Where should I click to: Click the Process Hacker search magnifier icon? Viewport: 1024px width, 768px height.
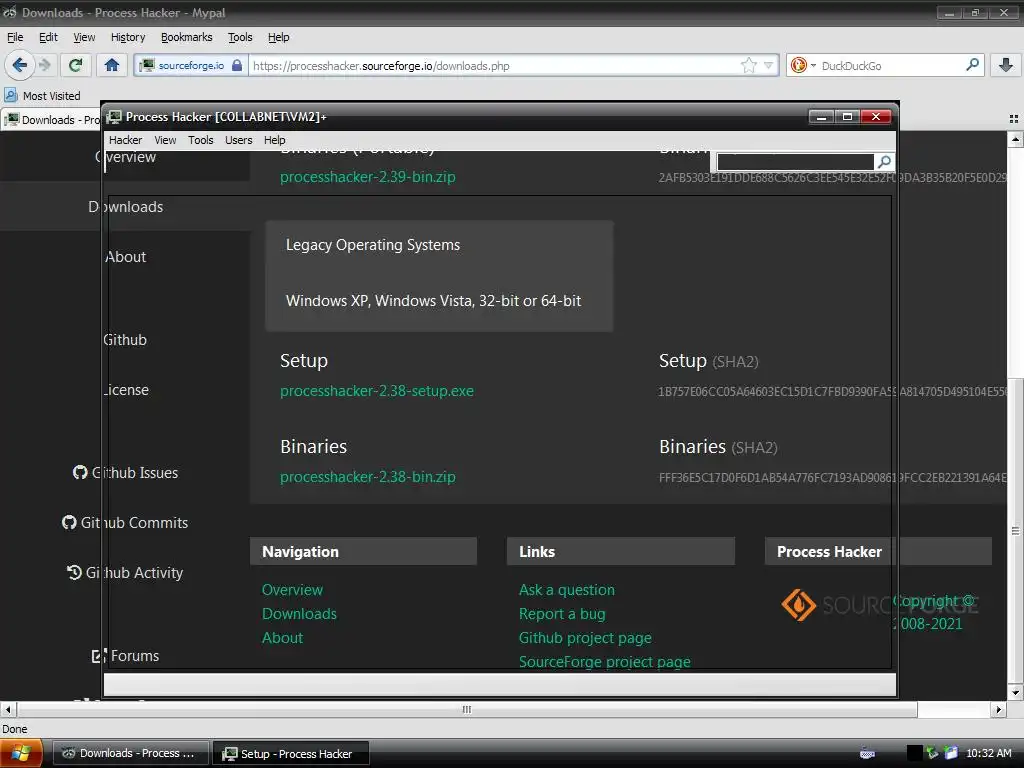click(884, 161)
